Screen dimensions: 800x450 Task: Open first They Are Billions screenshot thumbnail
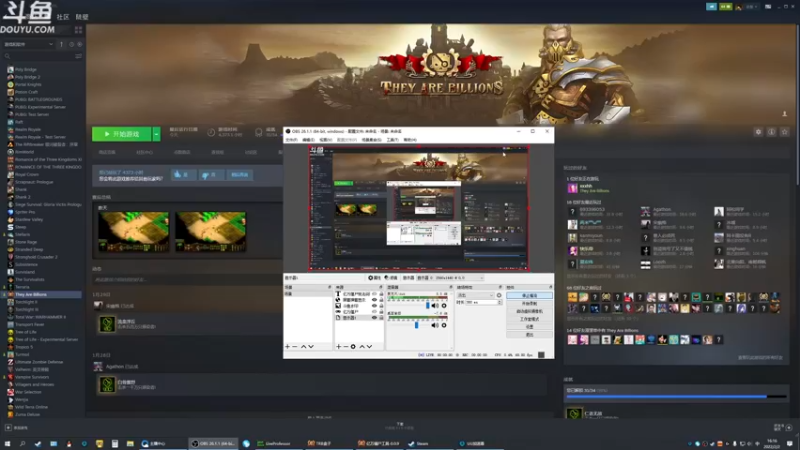[x=133, y=232]
